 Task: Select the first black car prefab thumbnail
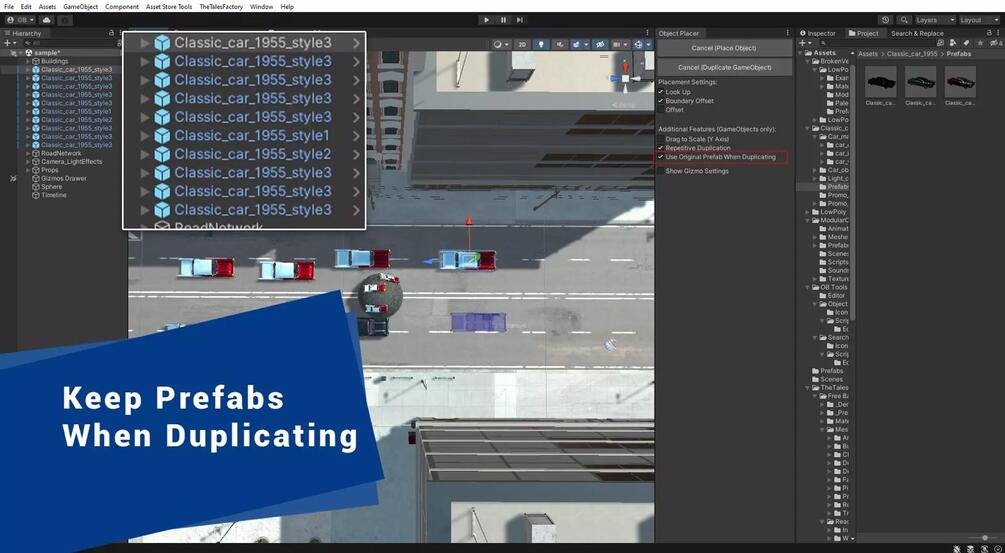click(x=880, y=82)
